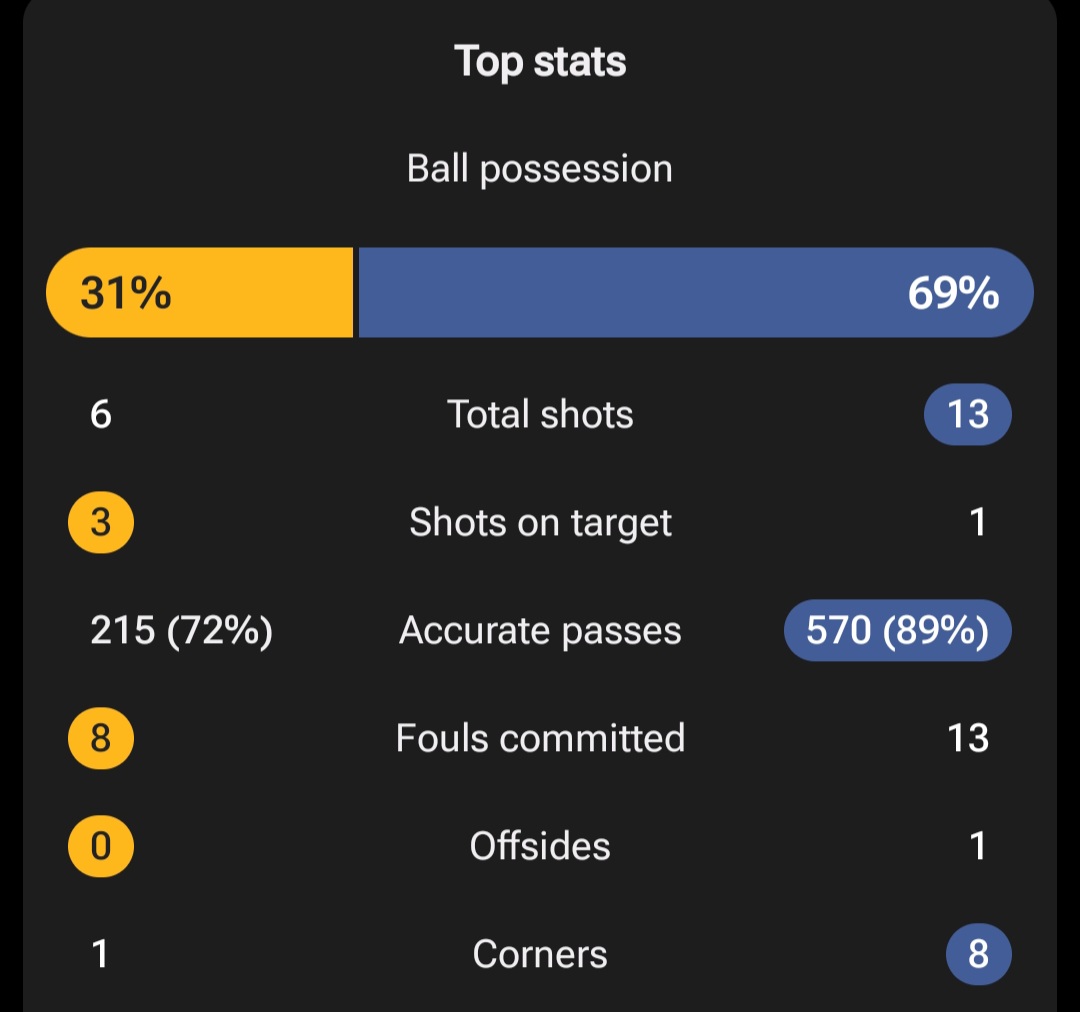Click the blue 8 corners badge
Image resolution: width=1080 pixels, height=1012 pixels.
979,954
